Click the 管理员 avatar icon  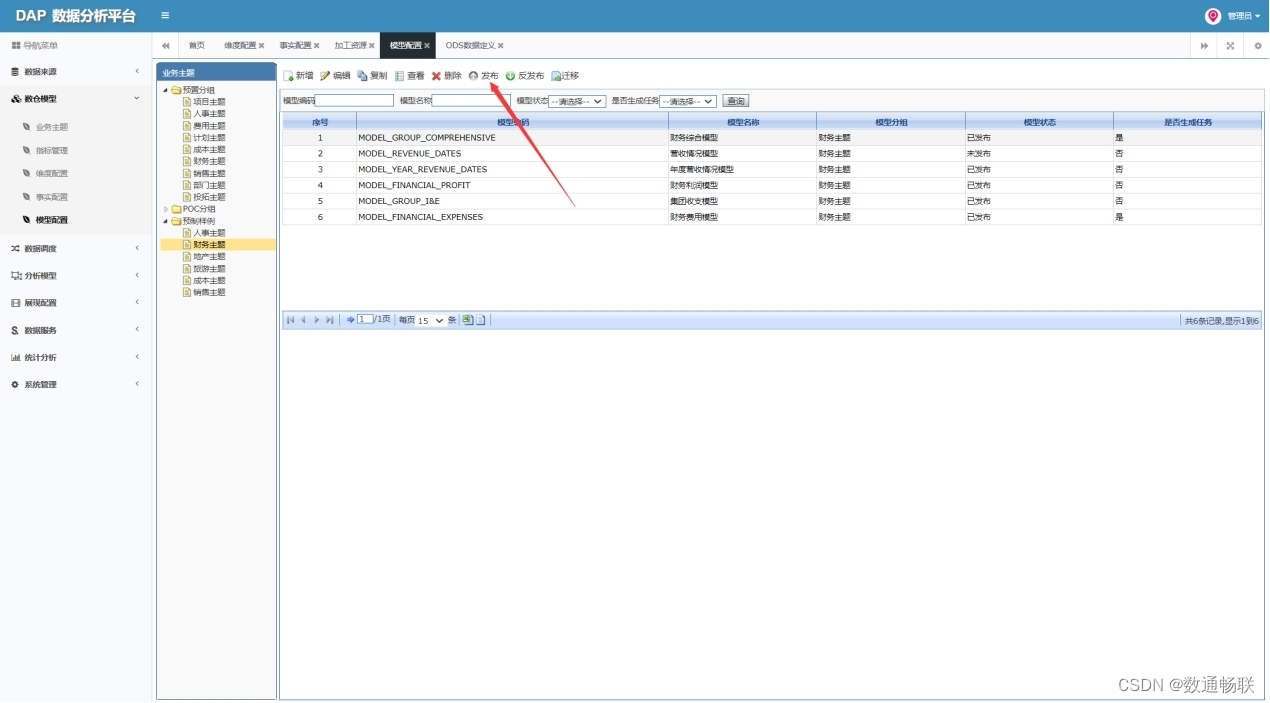(1213, 16)
